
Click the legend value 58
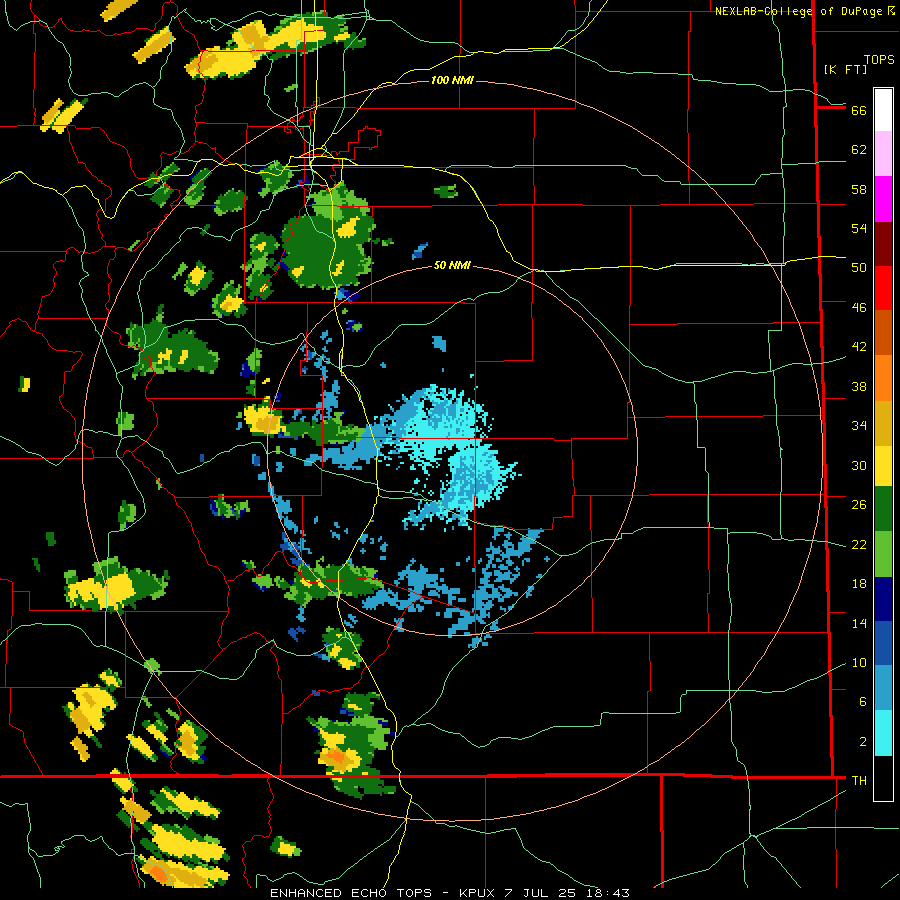[859, 189]
